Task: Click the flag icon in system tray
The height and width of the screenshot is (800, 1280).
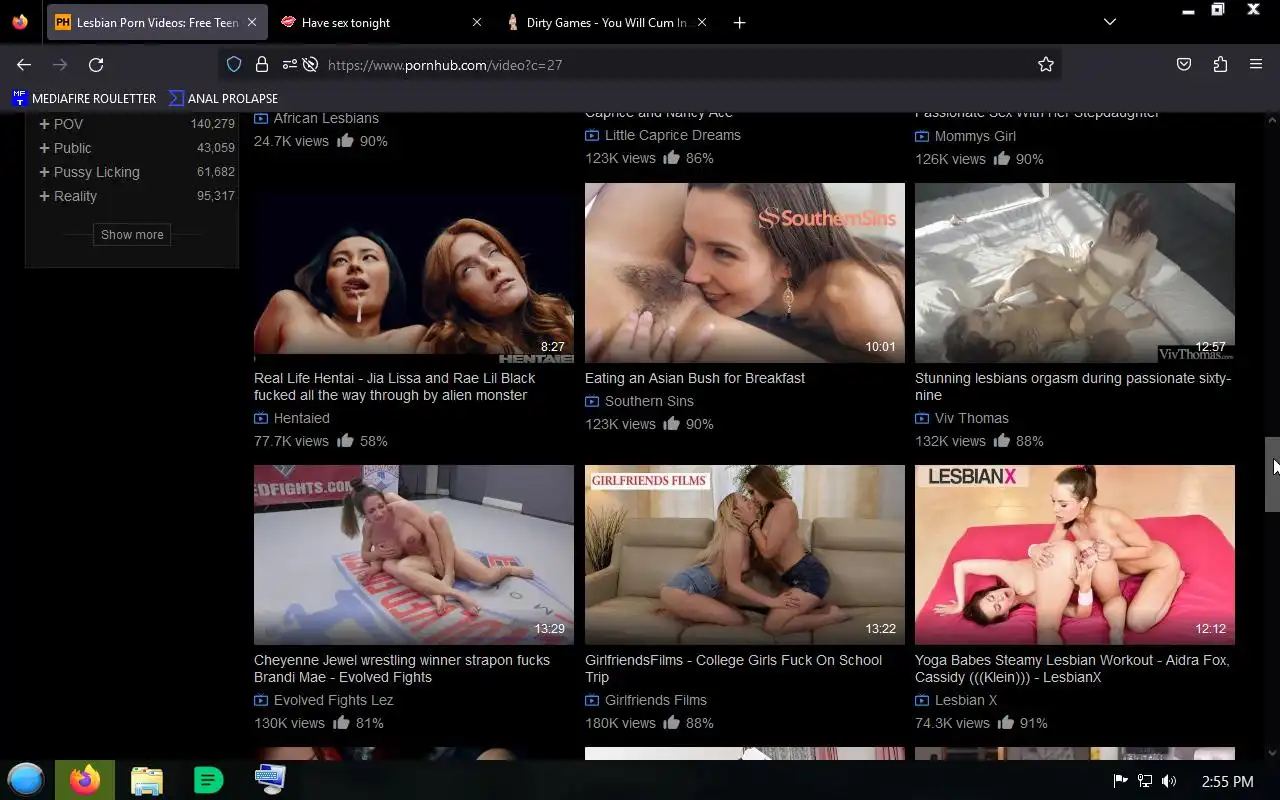Action: [1120, 781]
